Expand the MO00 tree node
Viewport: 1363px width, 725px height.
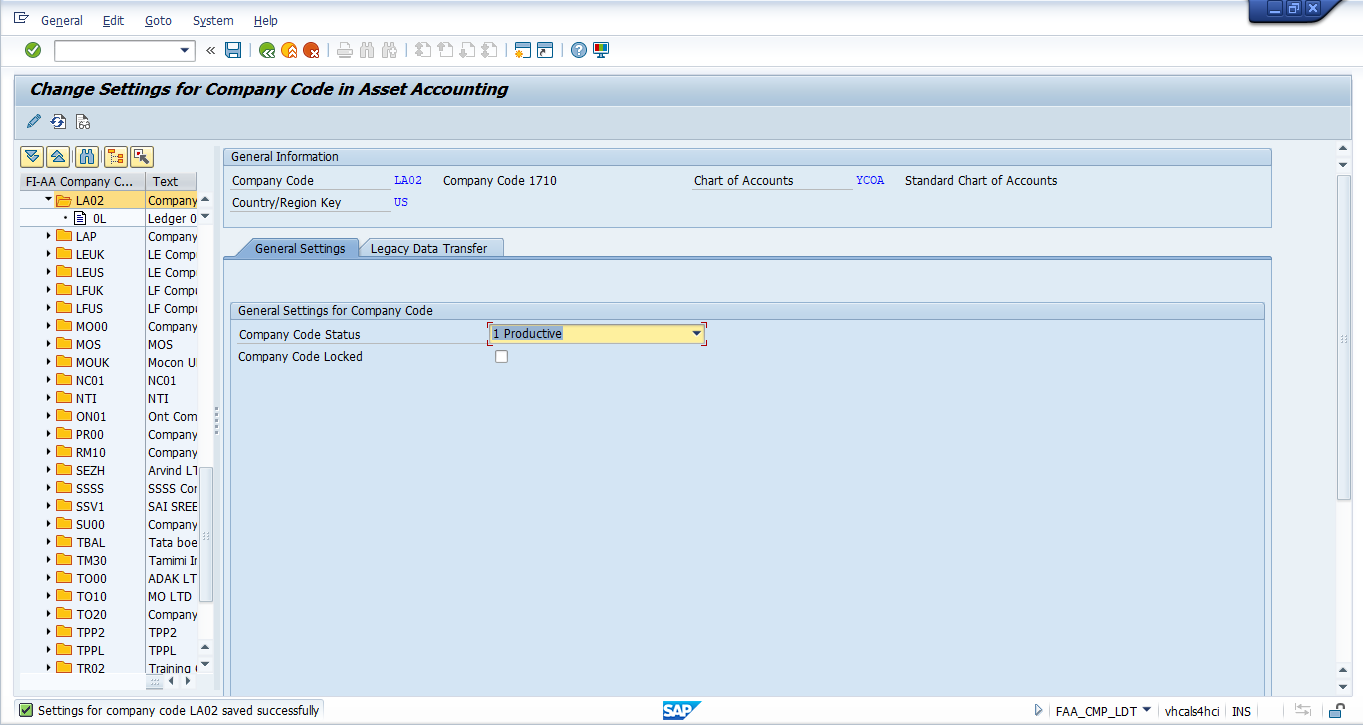[48, 326]
